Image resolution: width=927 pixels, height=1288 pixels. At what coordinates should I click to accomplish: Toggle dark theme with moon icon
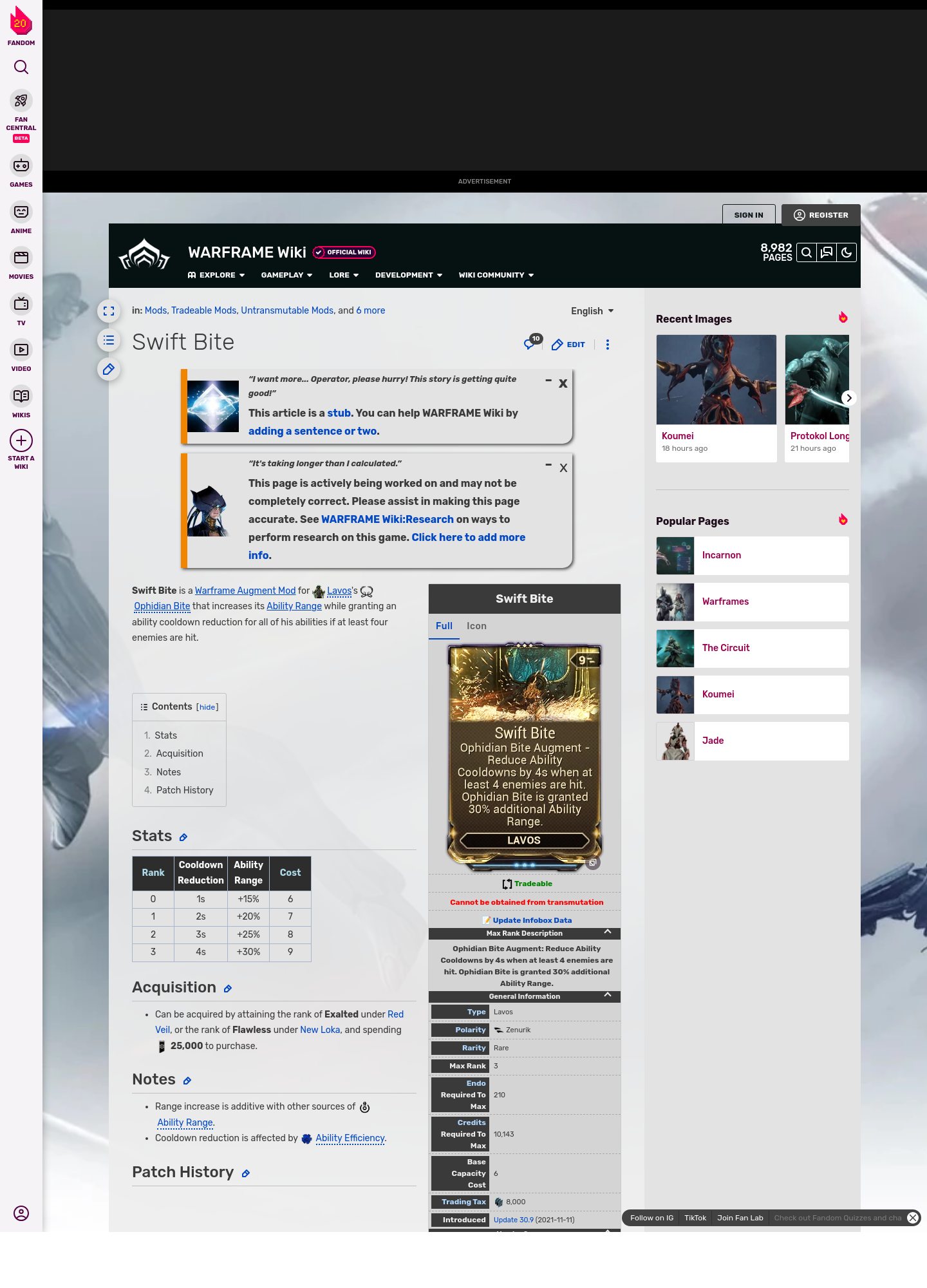coord(847,252)
